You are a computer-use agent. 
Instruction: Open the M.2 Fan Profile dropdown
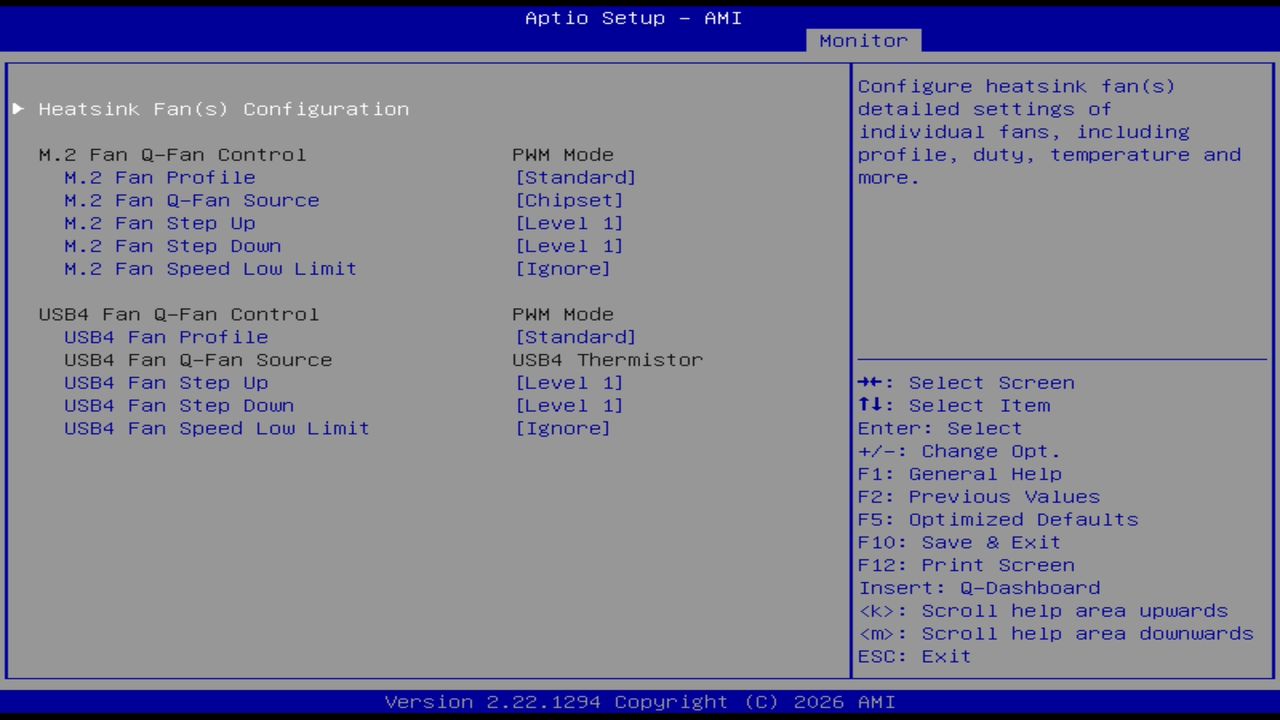point(576,177)
